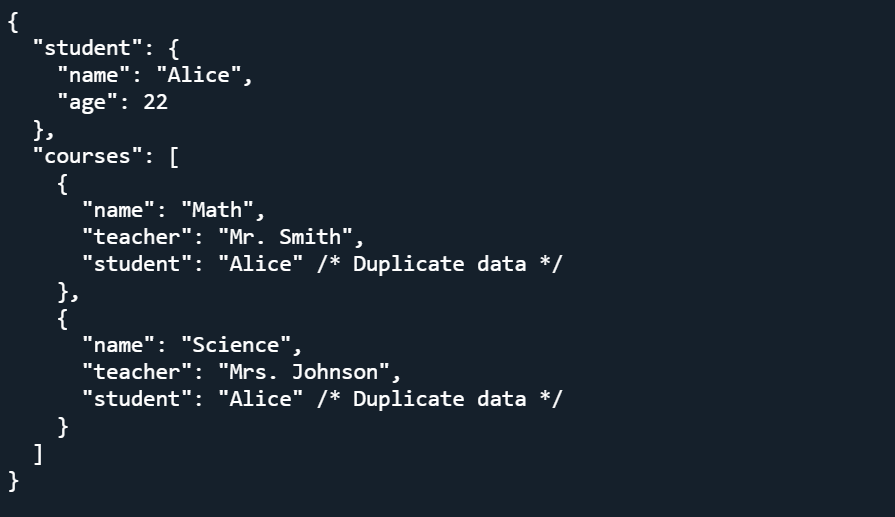Click the closing square bracket of courses
895x517 pixels.
coord(38,454)
